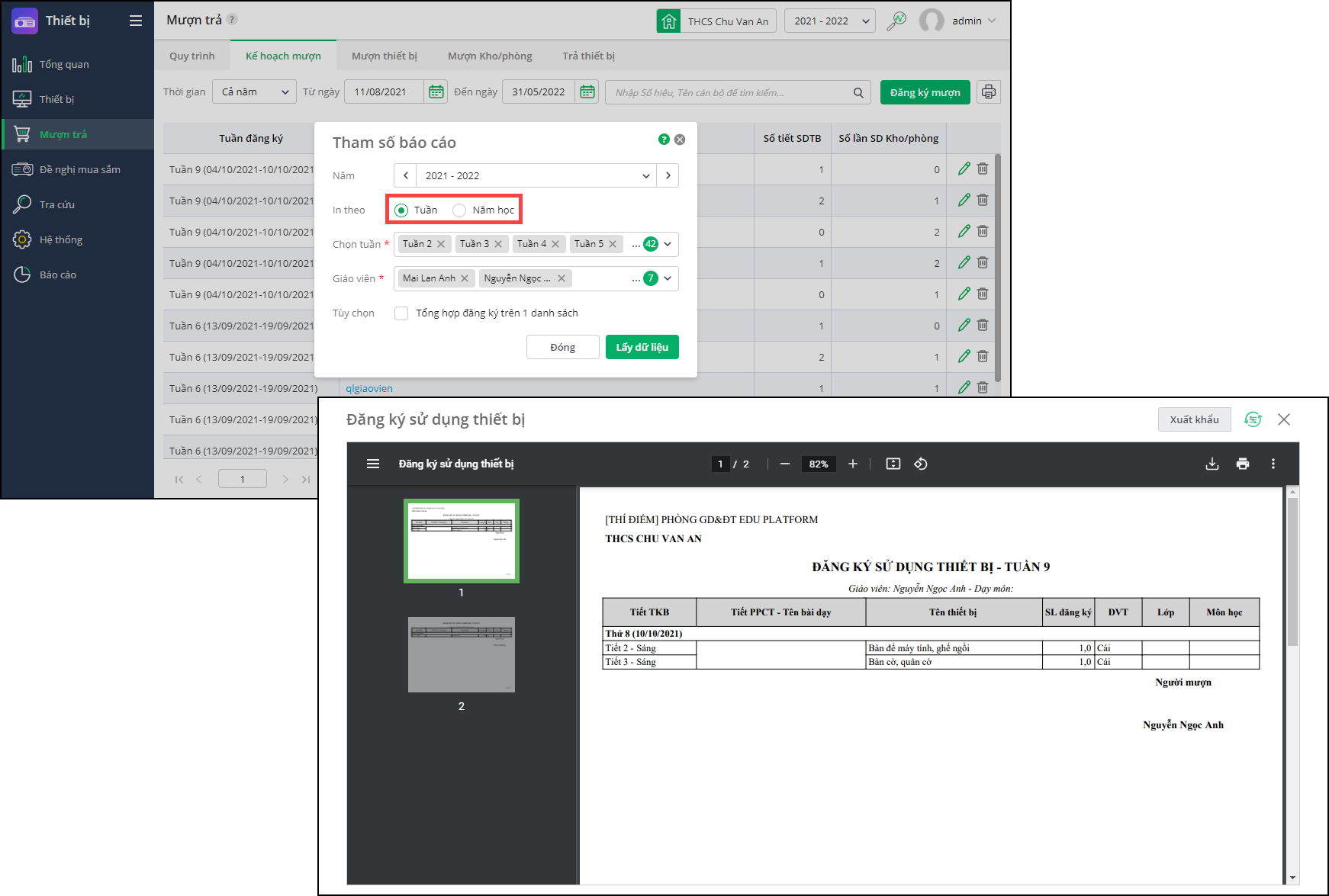Select the Tuần radio option
1329x896 pixels.
[x=401, y=210]
